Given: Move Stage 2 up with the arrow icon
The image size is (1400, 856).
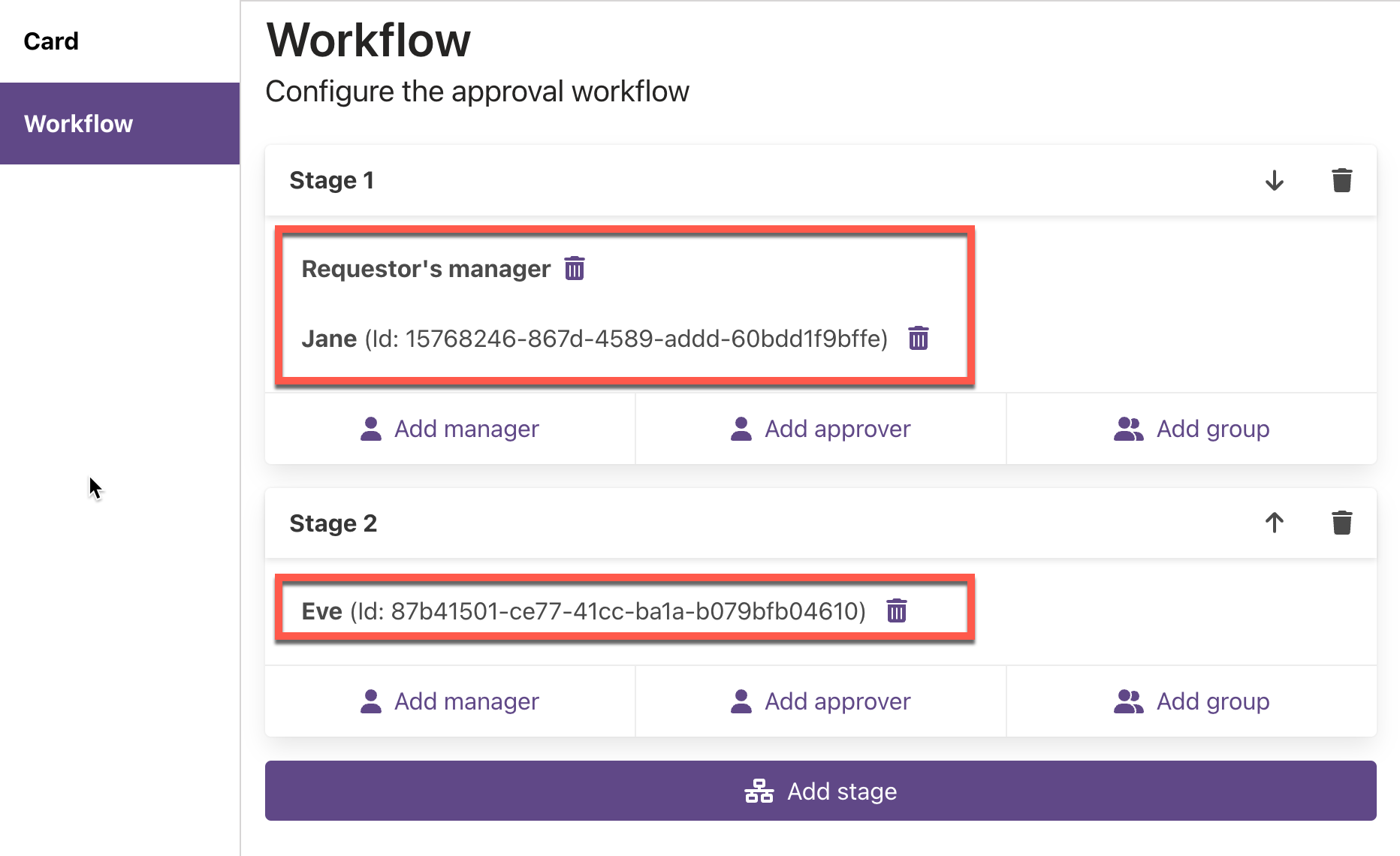Looking at the screenshot, I should click(1273, 523).
